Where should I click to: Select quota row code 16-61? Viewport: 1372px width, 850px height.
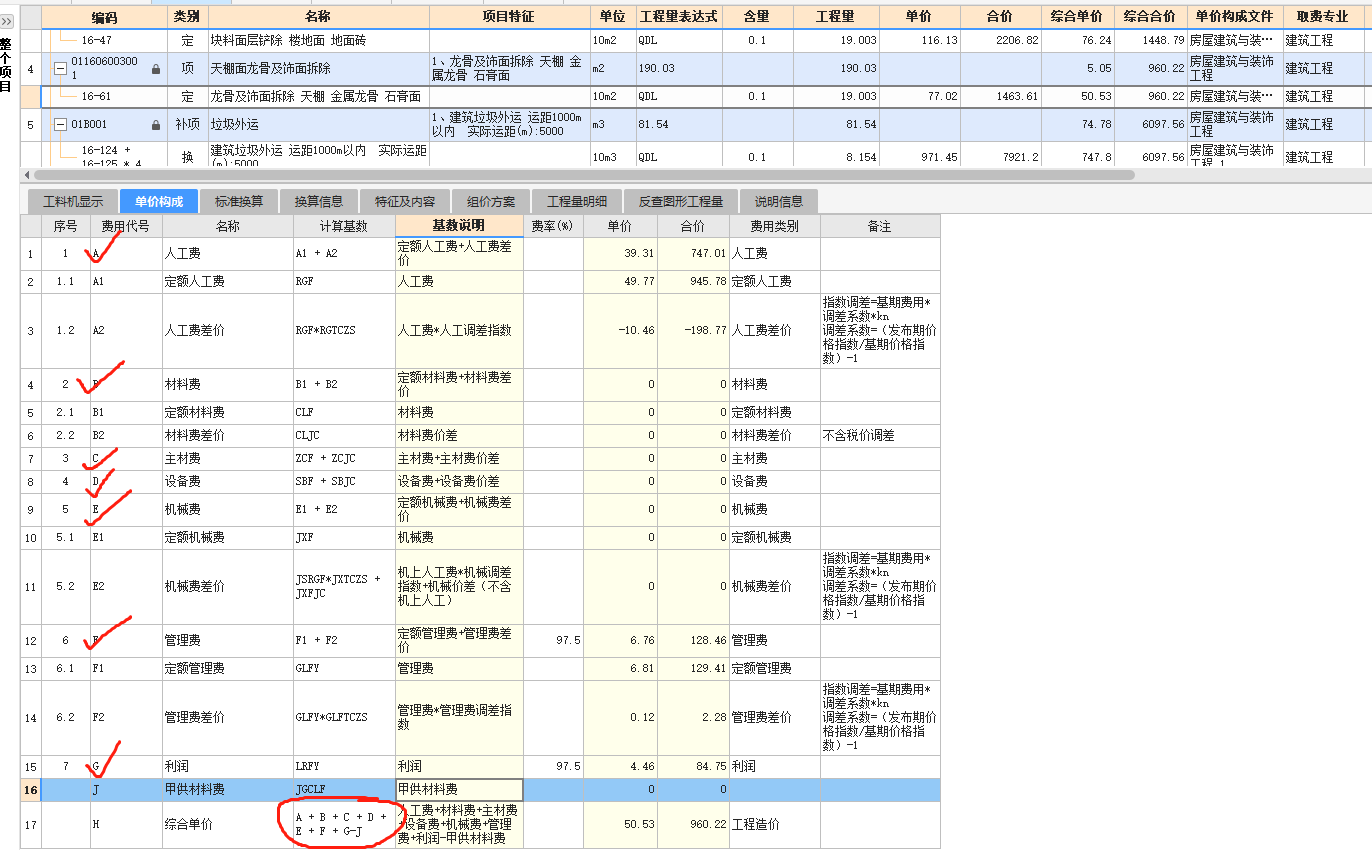[97, 96]
